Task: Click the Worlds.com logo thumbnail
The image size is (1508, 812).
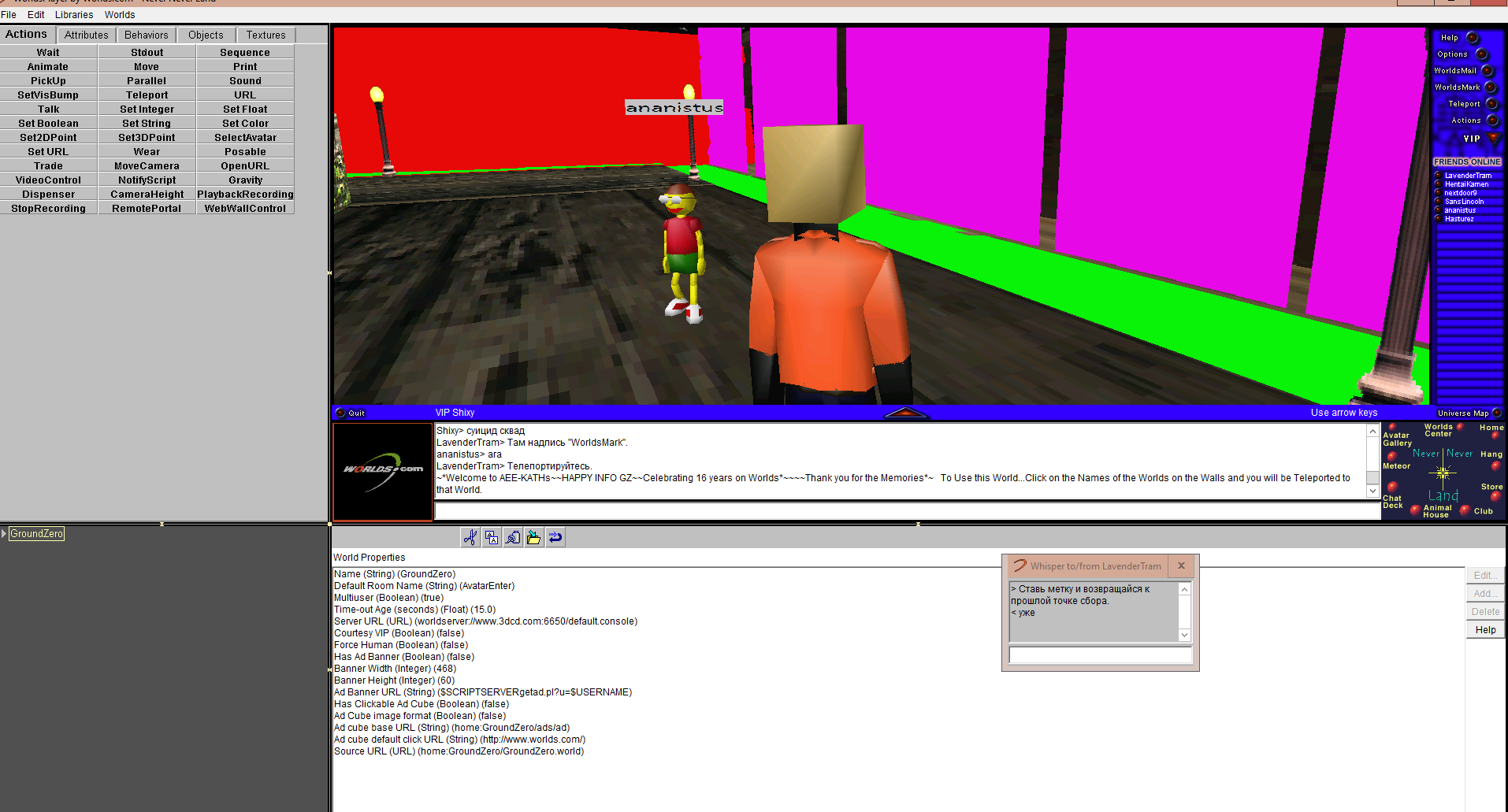Action: [x=383, y=471]
